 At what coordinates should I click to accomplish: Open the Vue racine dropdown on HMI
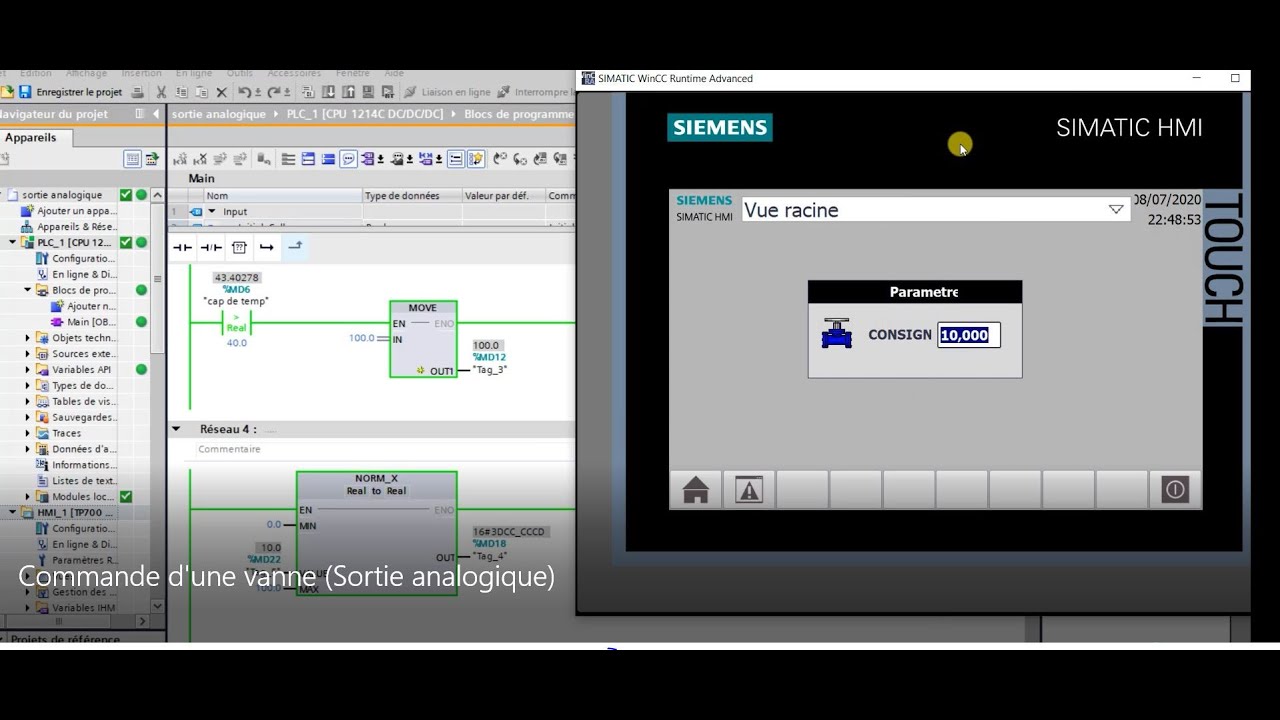point(1116,210)
